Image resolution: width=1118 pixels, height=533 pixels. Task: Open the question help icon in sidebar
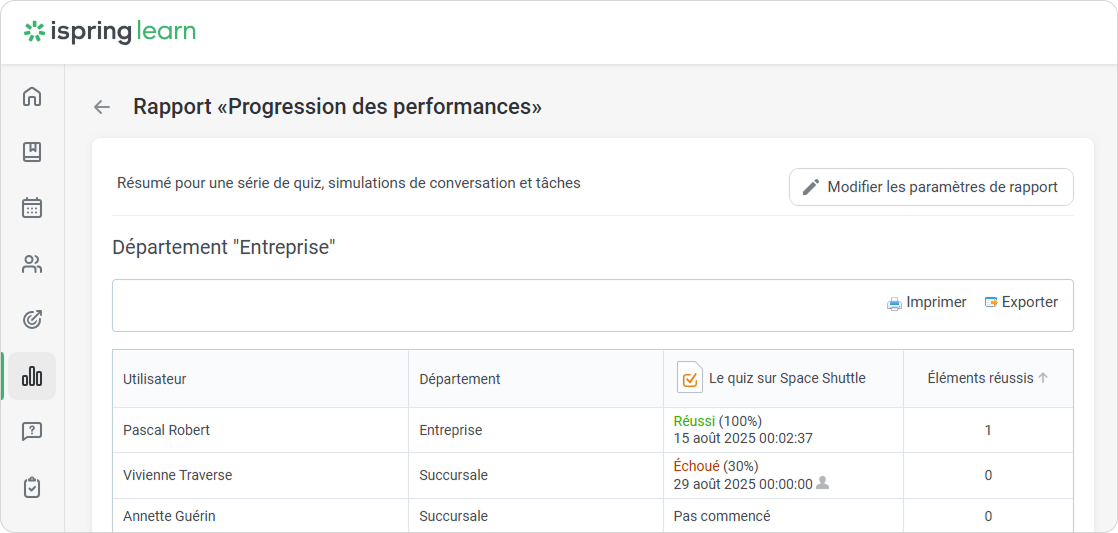(32, 432)
